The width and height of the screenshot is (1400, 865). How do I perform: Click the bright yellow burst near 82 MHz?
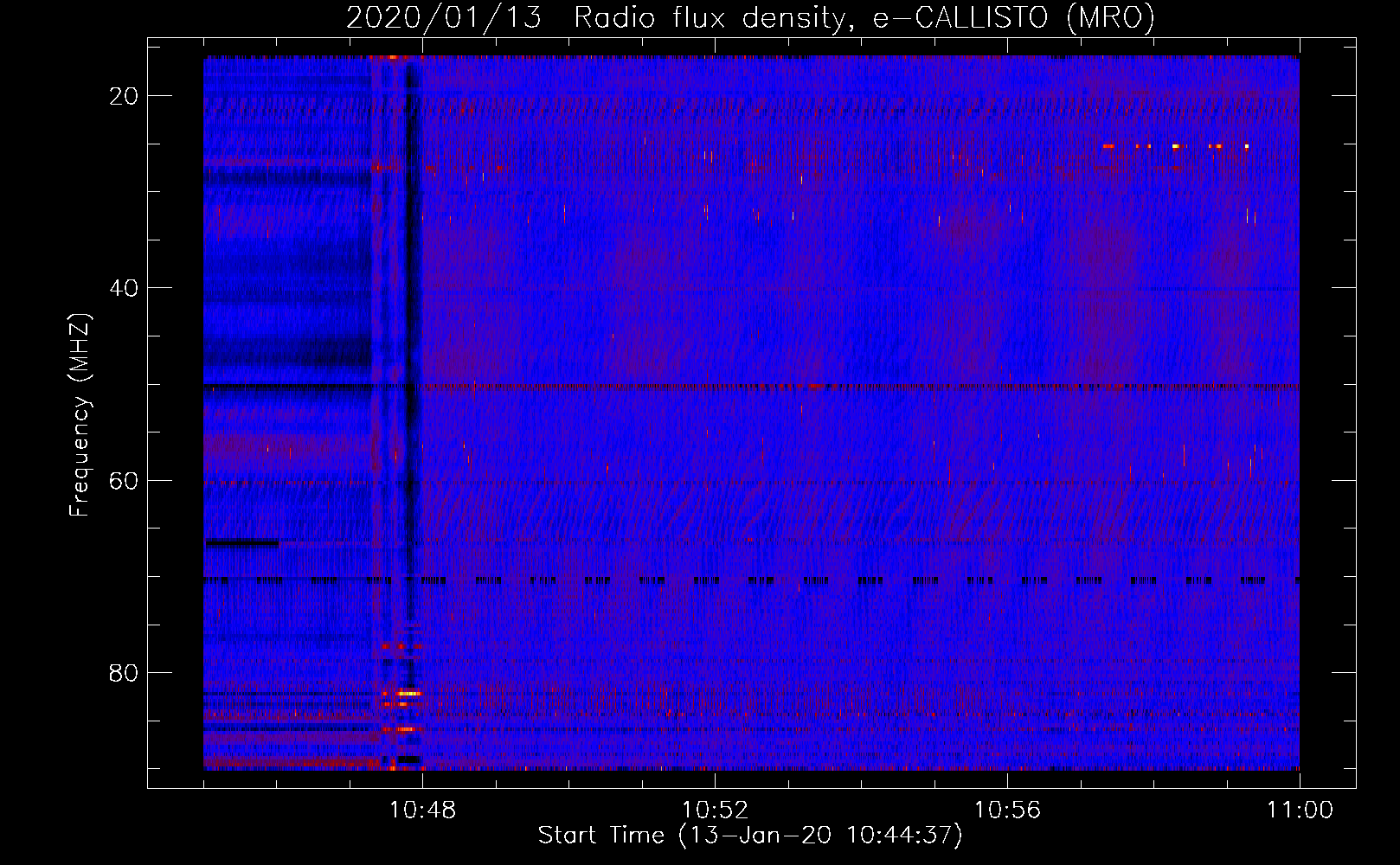tap(408, 693)
